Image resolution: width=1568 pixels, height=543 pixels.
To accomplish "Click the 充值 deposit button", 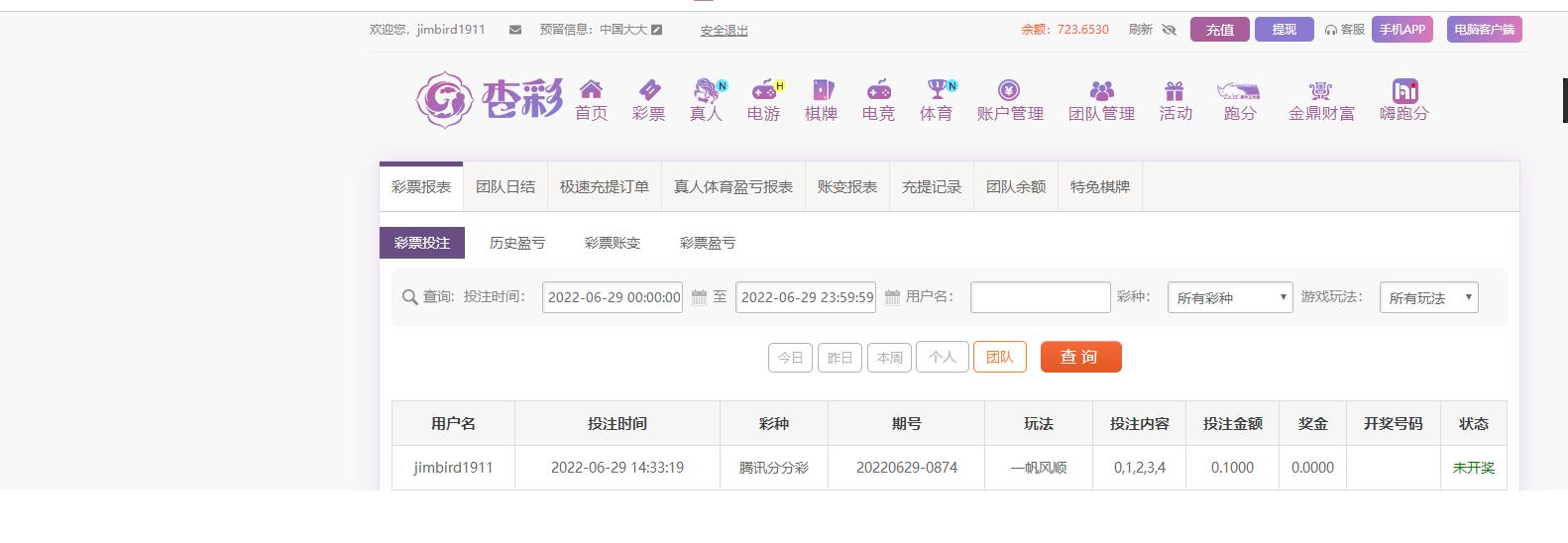I will pyautogui.click(x=1220, y=30).
